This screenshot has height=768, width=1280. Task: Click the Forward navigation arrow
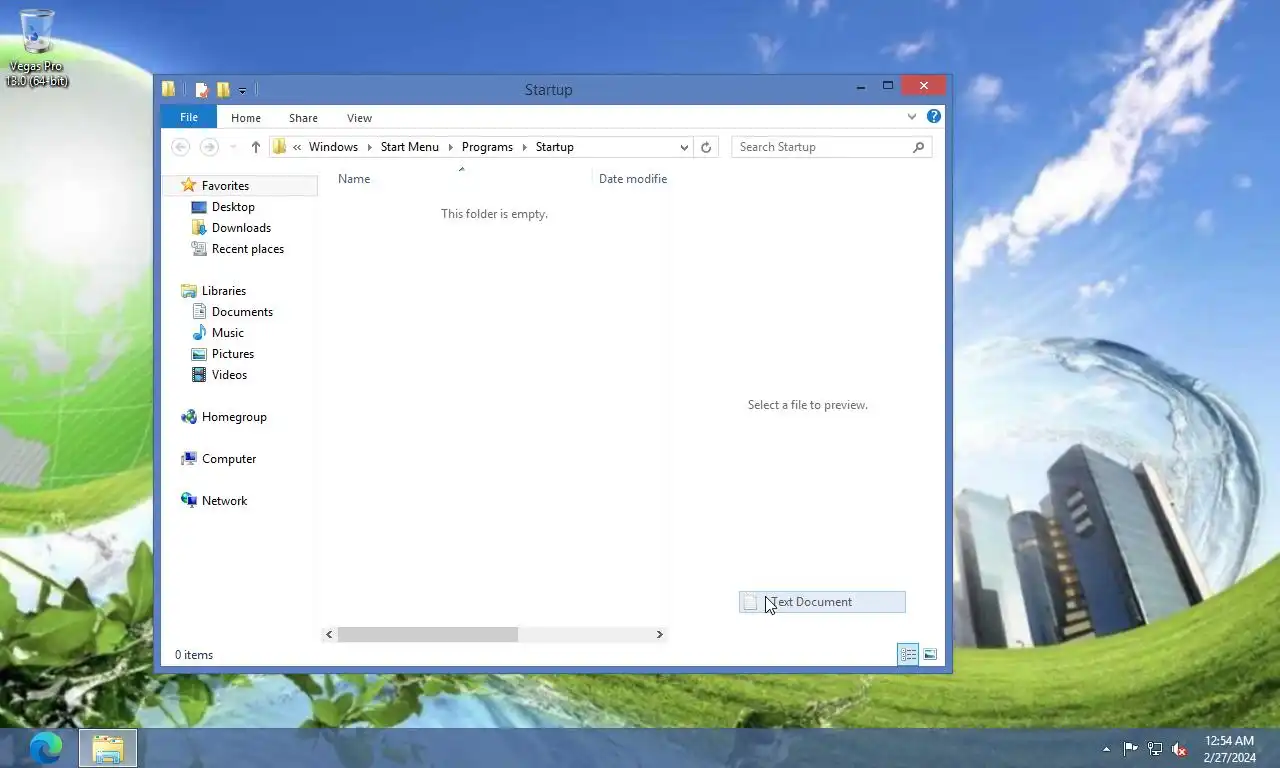(x=209, y=147)
